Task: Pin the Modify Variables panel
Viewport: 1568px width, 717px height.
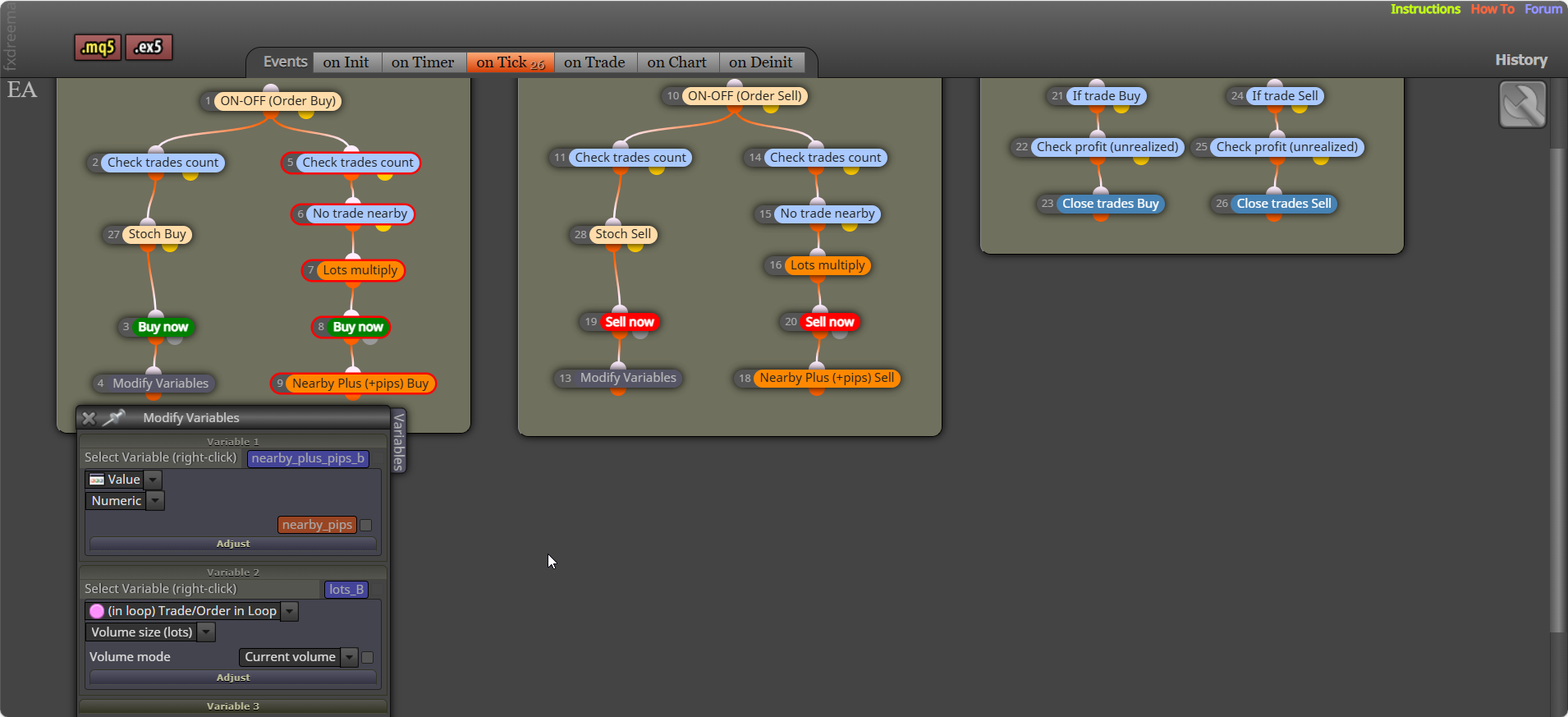Action: point(114,418)
